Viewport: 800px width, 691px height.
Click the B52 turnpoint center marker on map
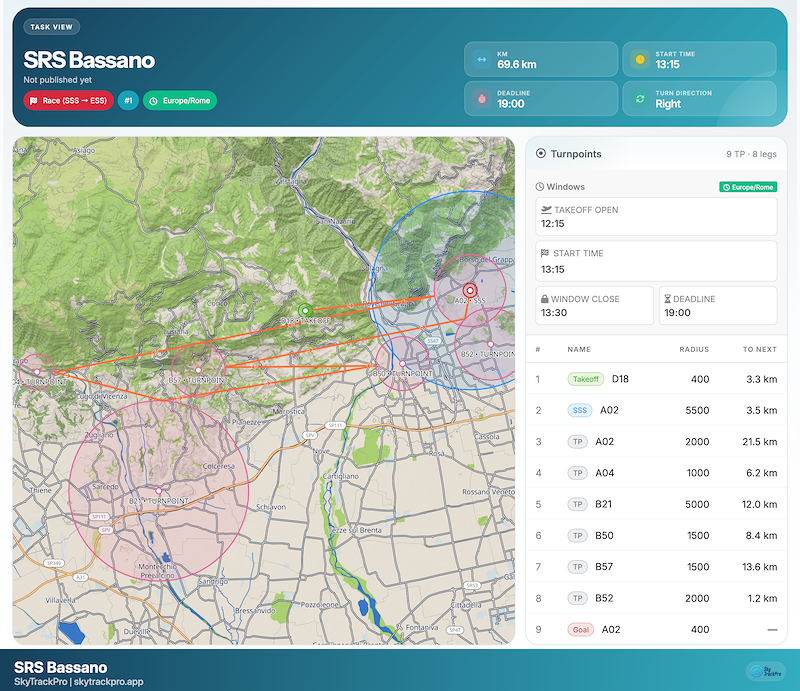(x=490, y=344)
